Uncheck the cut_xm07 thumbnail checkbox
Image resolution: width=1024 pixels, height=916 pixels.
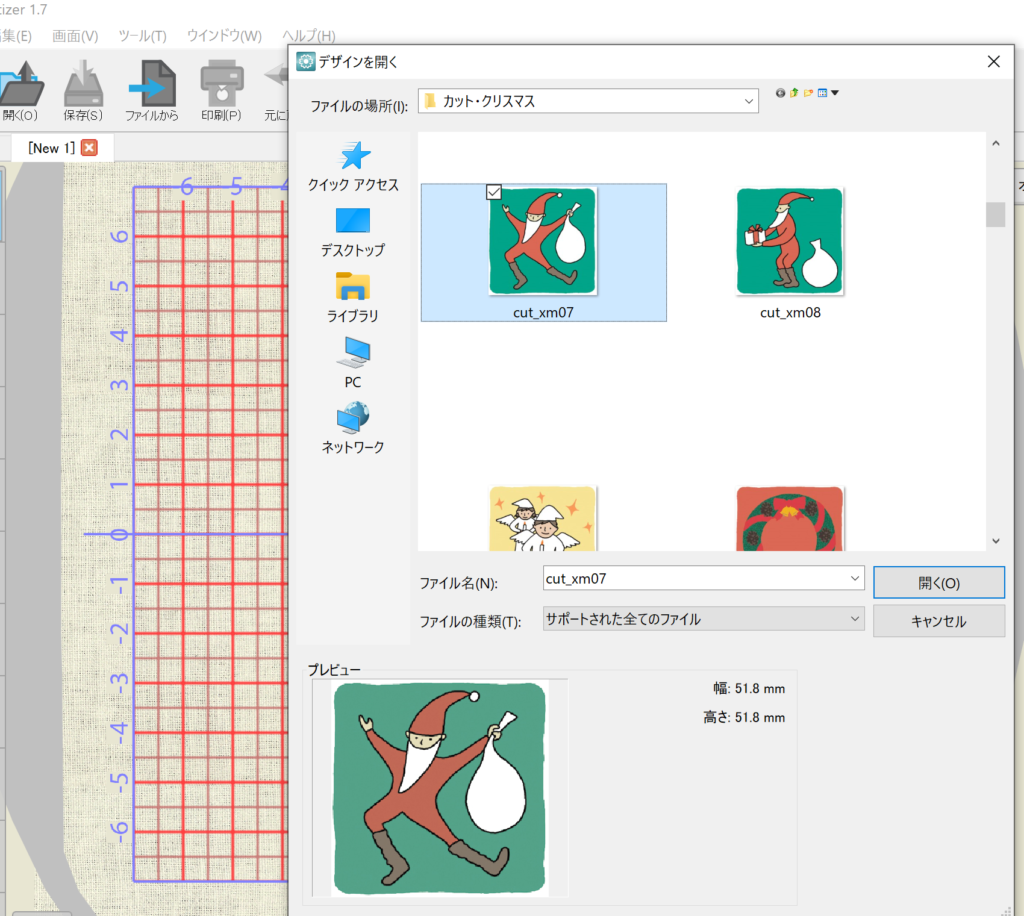click(494, 192)
